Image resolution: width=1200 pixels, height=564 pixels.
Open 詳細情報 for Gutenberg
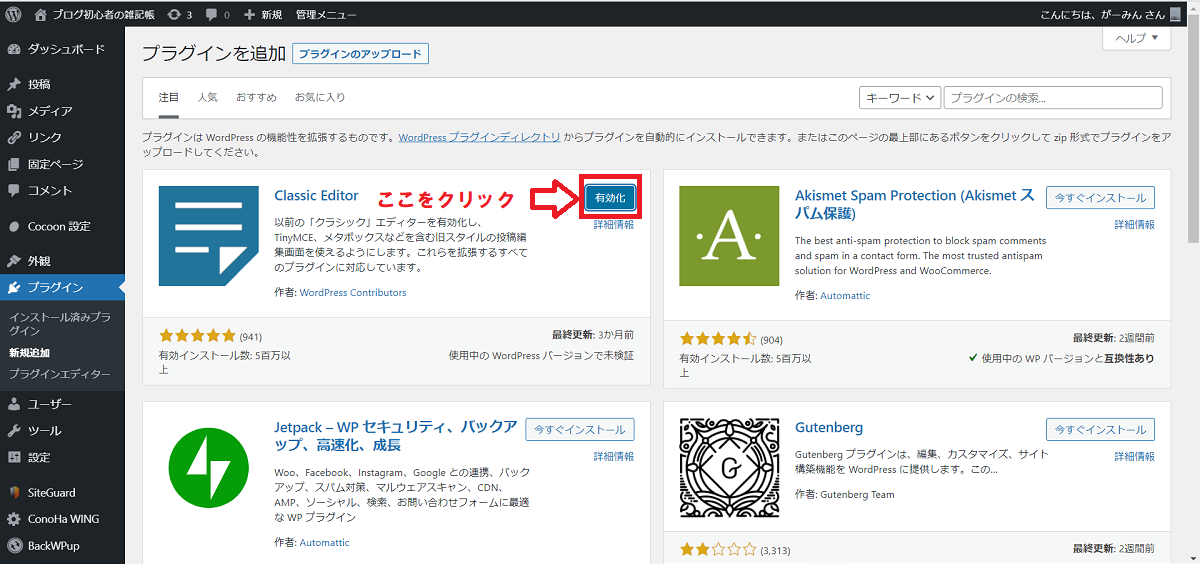(x=1135, y=456)
